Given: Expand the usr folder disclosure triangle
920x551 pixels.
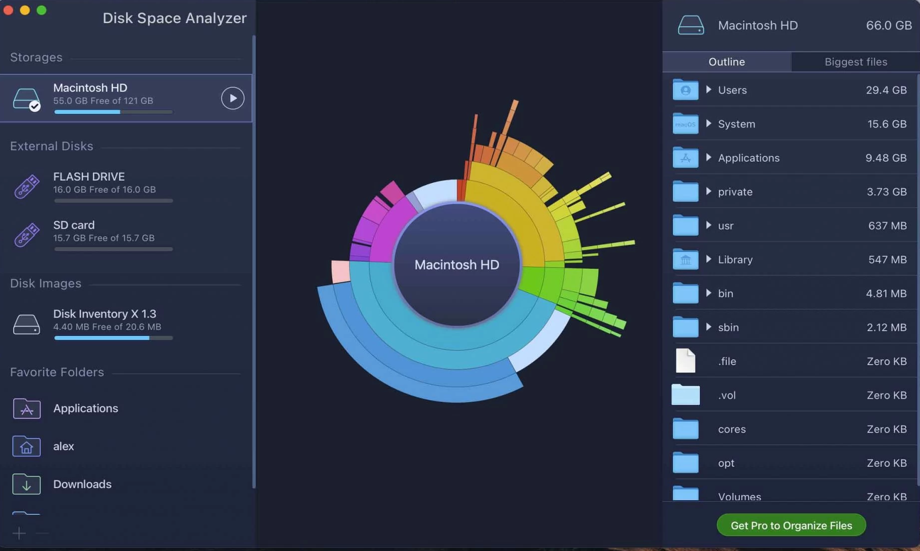Looking at the screenshot, I should coord(709,225).
